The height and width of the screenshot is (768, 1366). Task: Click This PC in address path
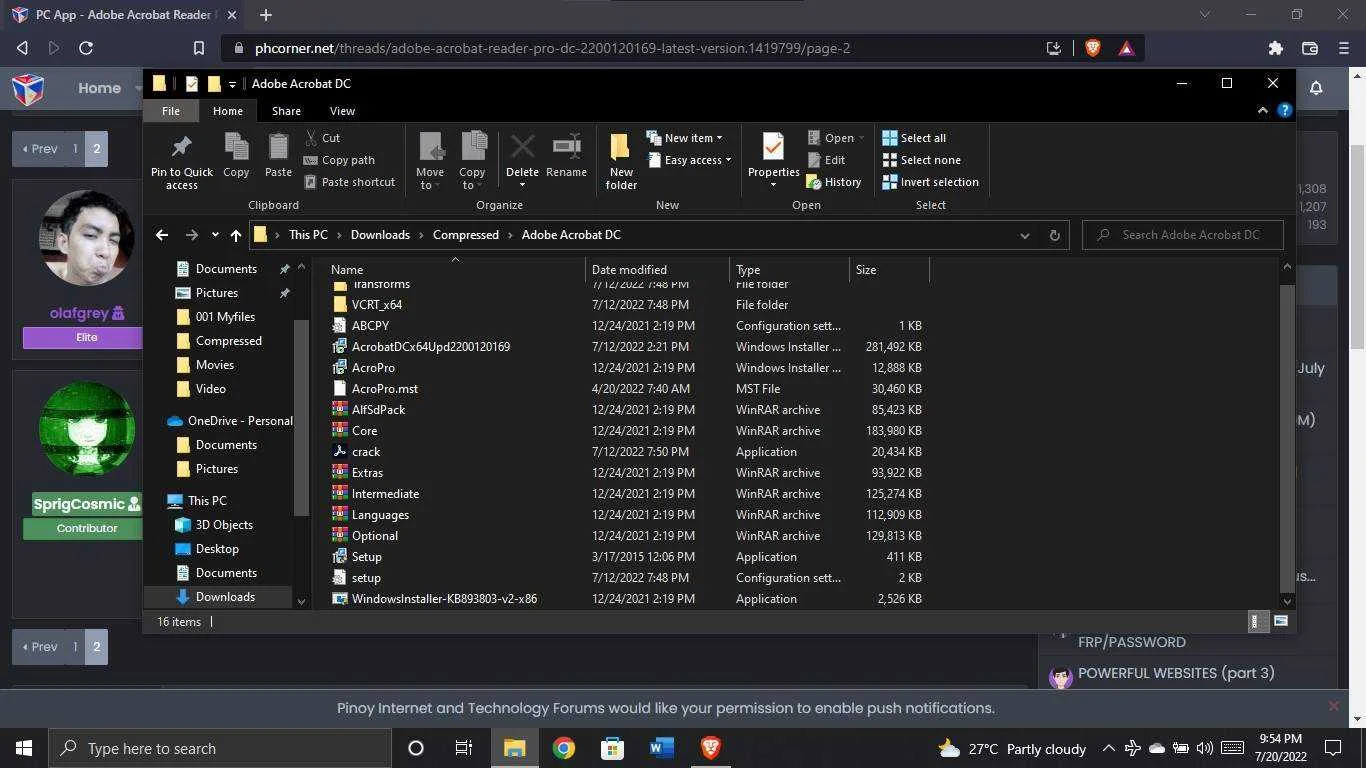tap(308, 235)
